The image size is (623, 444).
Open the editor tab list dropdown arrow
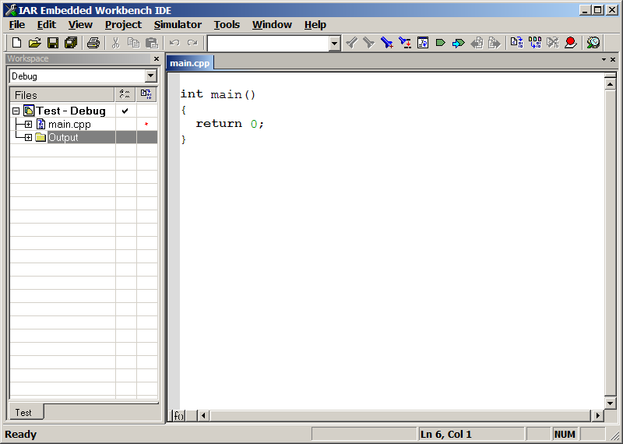click(x=604, y=60)
